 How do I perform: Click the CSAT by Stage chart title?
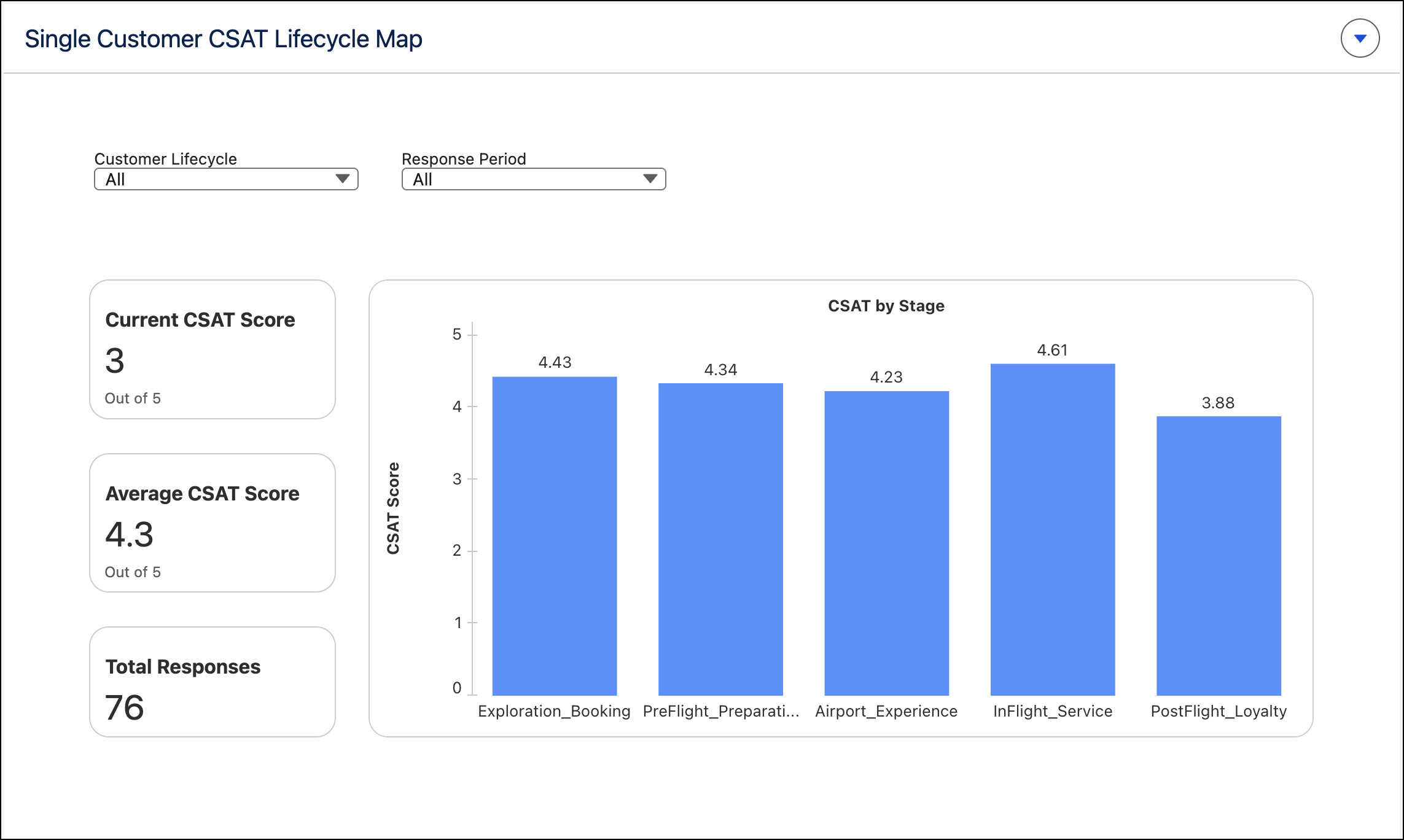point(886,306)
